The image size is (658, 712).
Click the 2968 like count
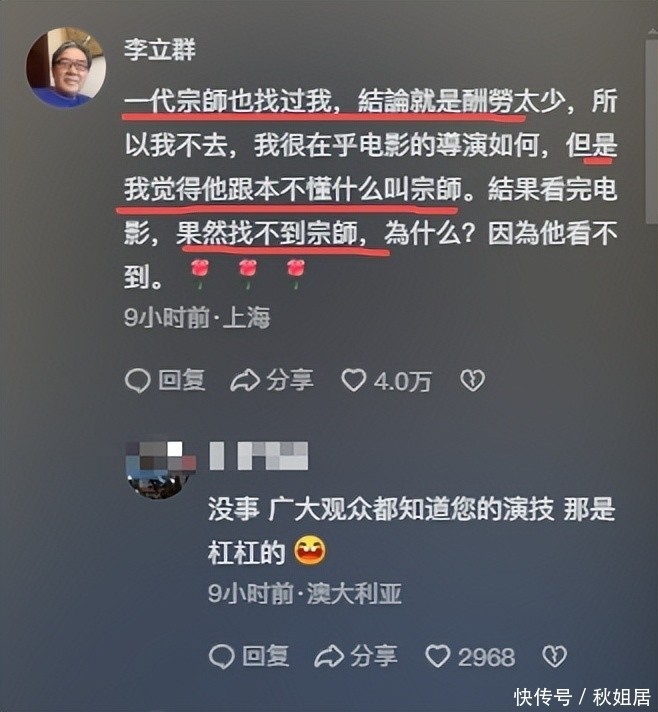[x=486, y=657]
